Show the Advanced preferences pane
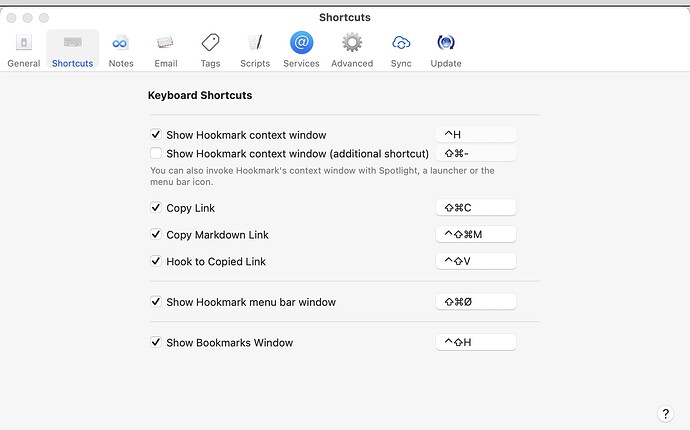 (352, 50)
